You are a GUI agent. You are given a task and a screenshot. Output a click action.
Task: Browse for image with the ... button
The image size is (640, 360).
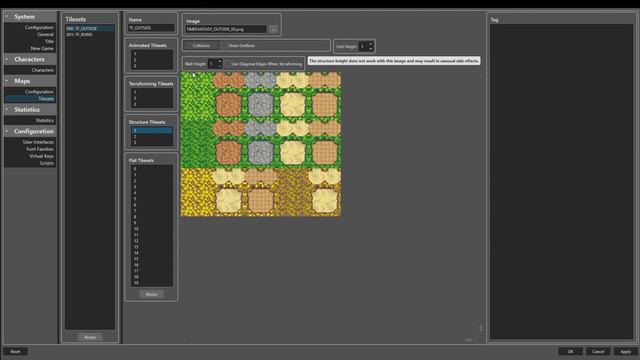[x=273, y=29]
